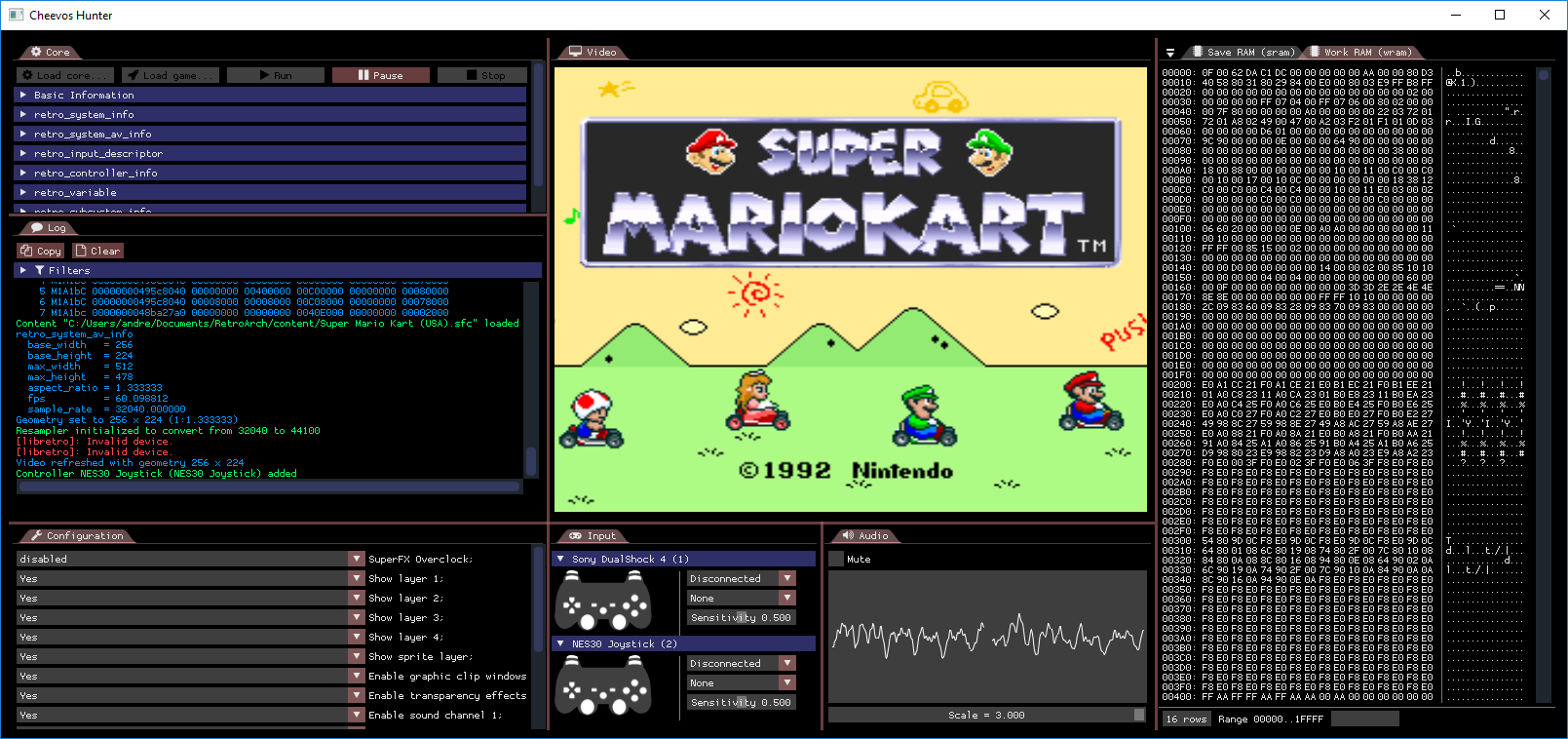Open Sony DualShock Disconnected device dropdown

click(742, 578)
